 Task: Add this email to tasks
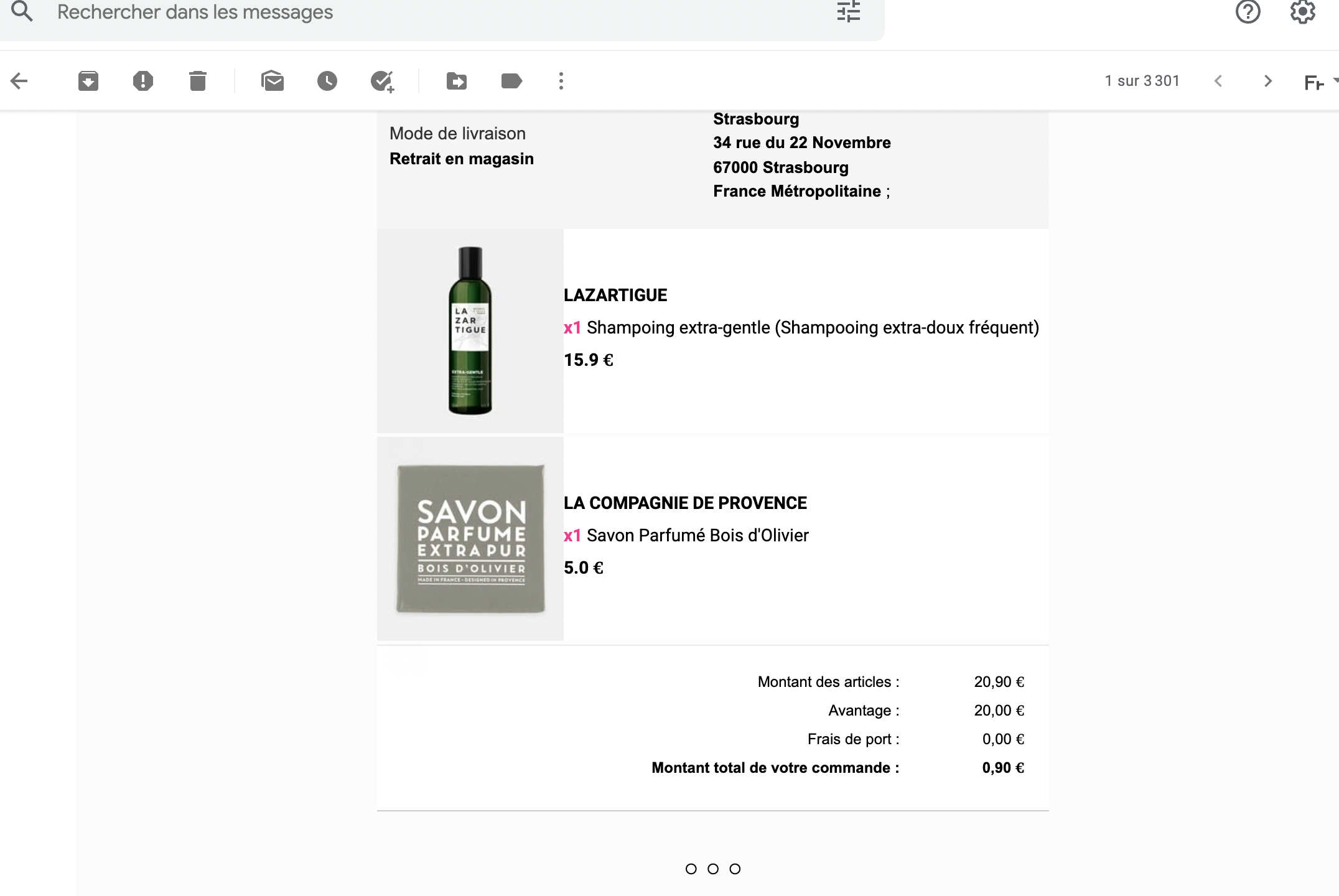point(382,81)
